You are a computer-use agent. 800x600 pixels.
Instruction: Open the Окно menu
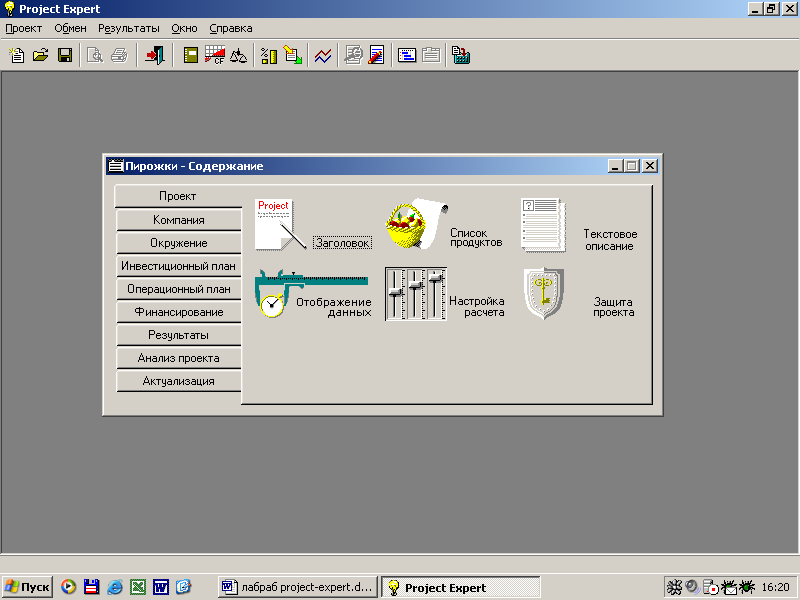click(x=184, y=29)
